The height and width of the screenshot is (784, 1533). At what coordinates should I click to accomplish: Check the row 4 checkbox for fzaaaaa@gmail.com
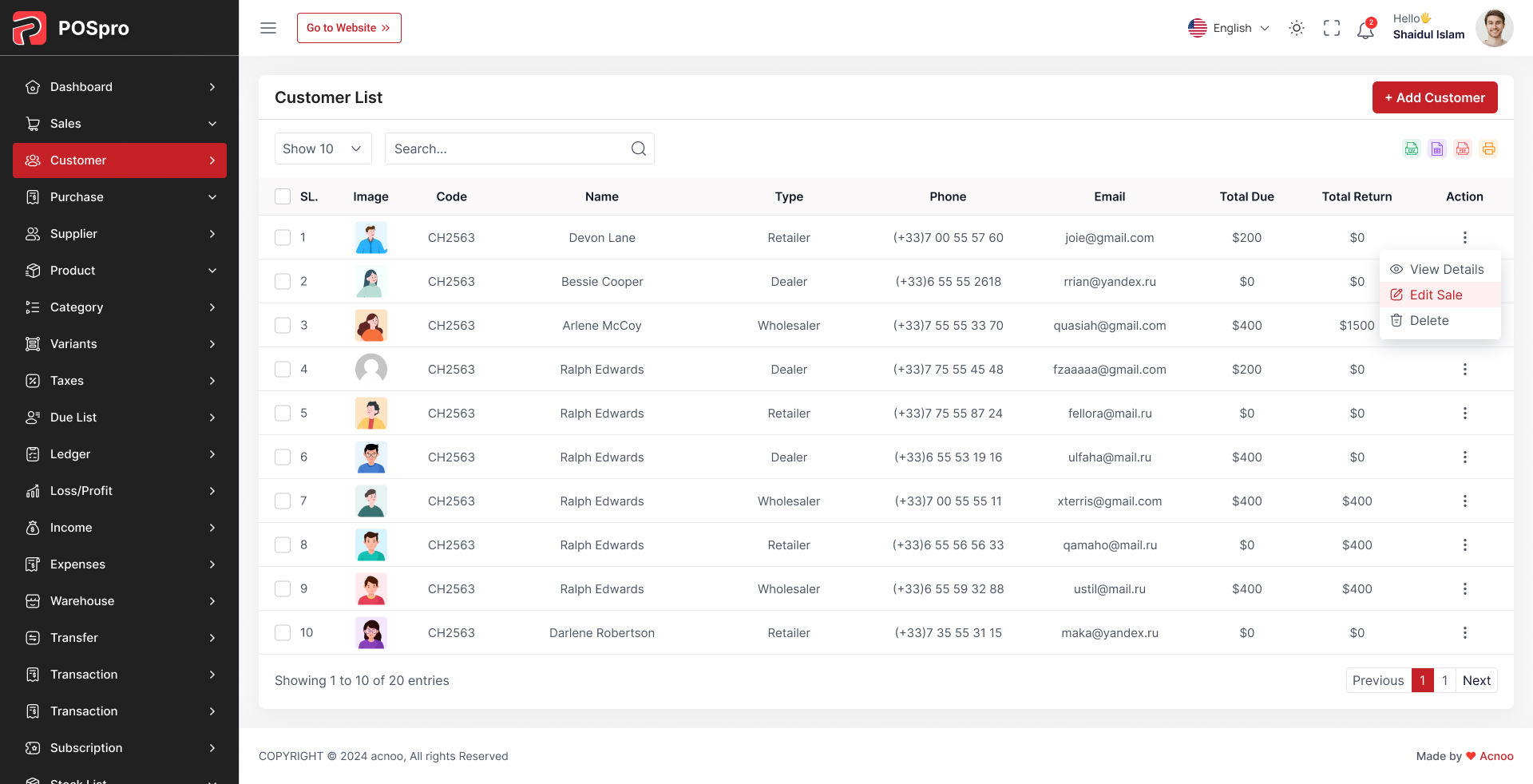click(283, 369)
